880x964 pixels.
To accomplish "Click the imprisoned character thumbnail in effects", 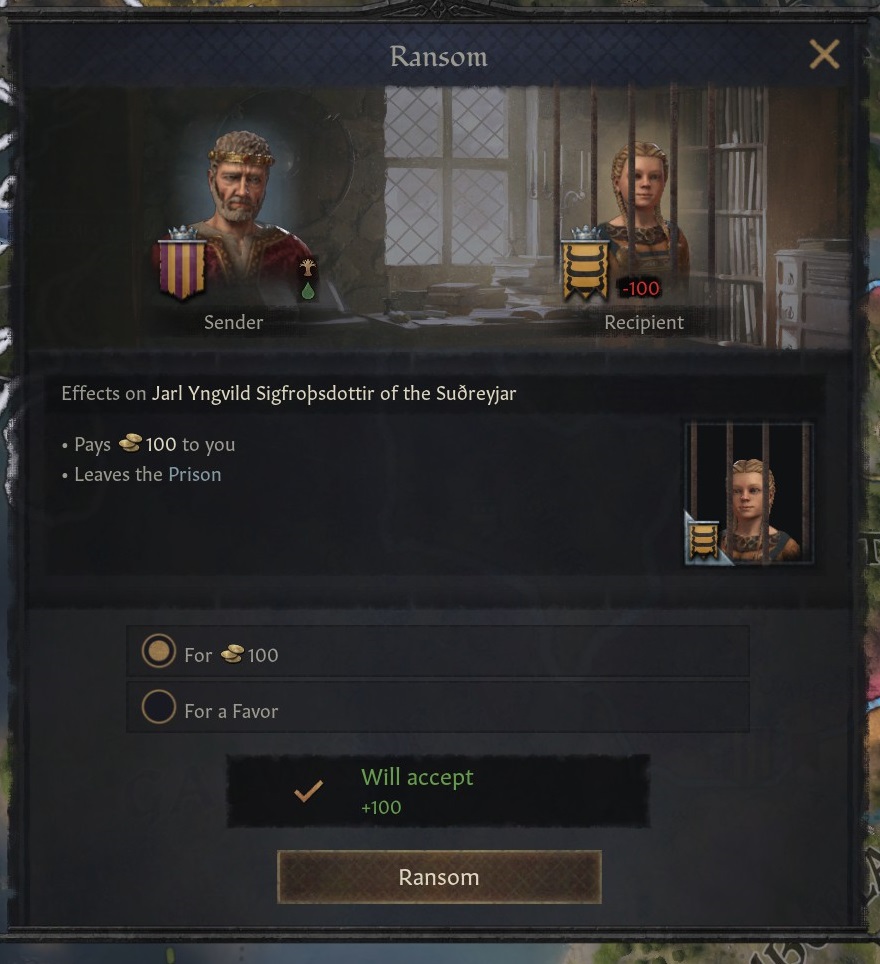I will pyautogui.click(x=749, y=493).
